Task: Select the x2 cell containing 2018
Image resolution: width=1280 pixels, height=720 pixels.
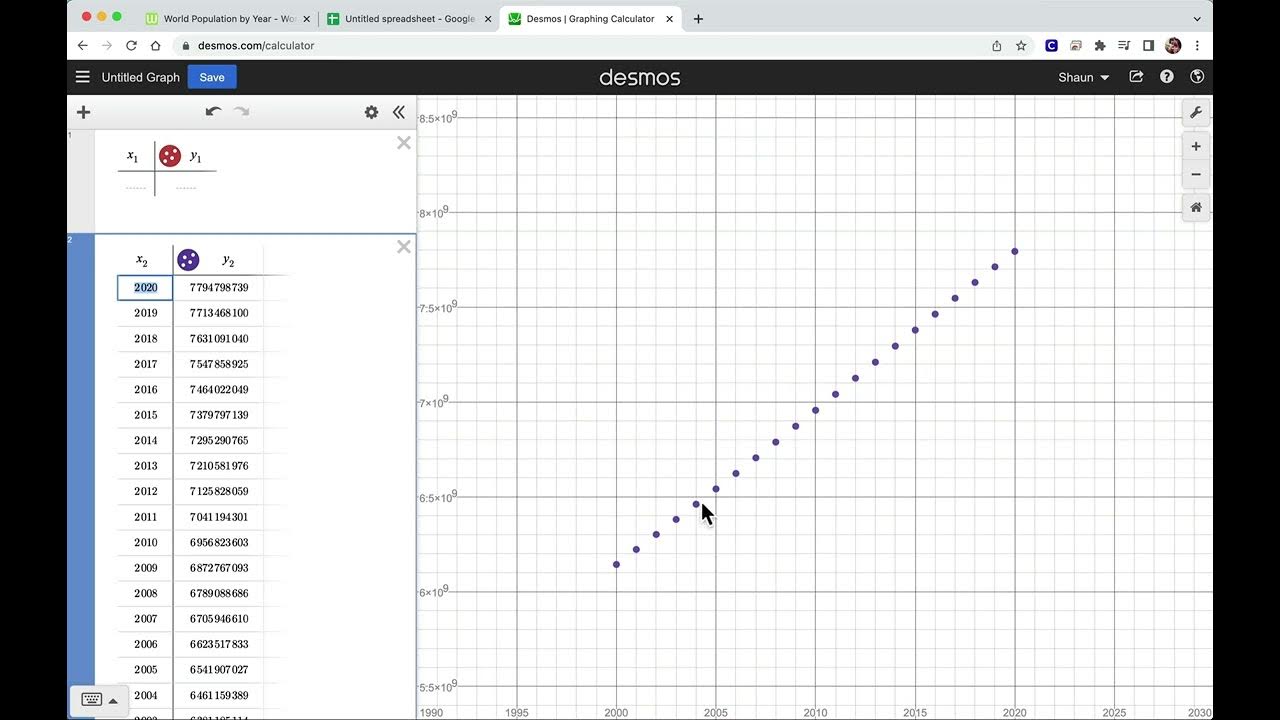Action: (x=146, y=339)
